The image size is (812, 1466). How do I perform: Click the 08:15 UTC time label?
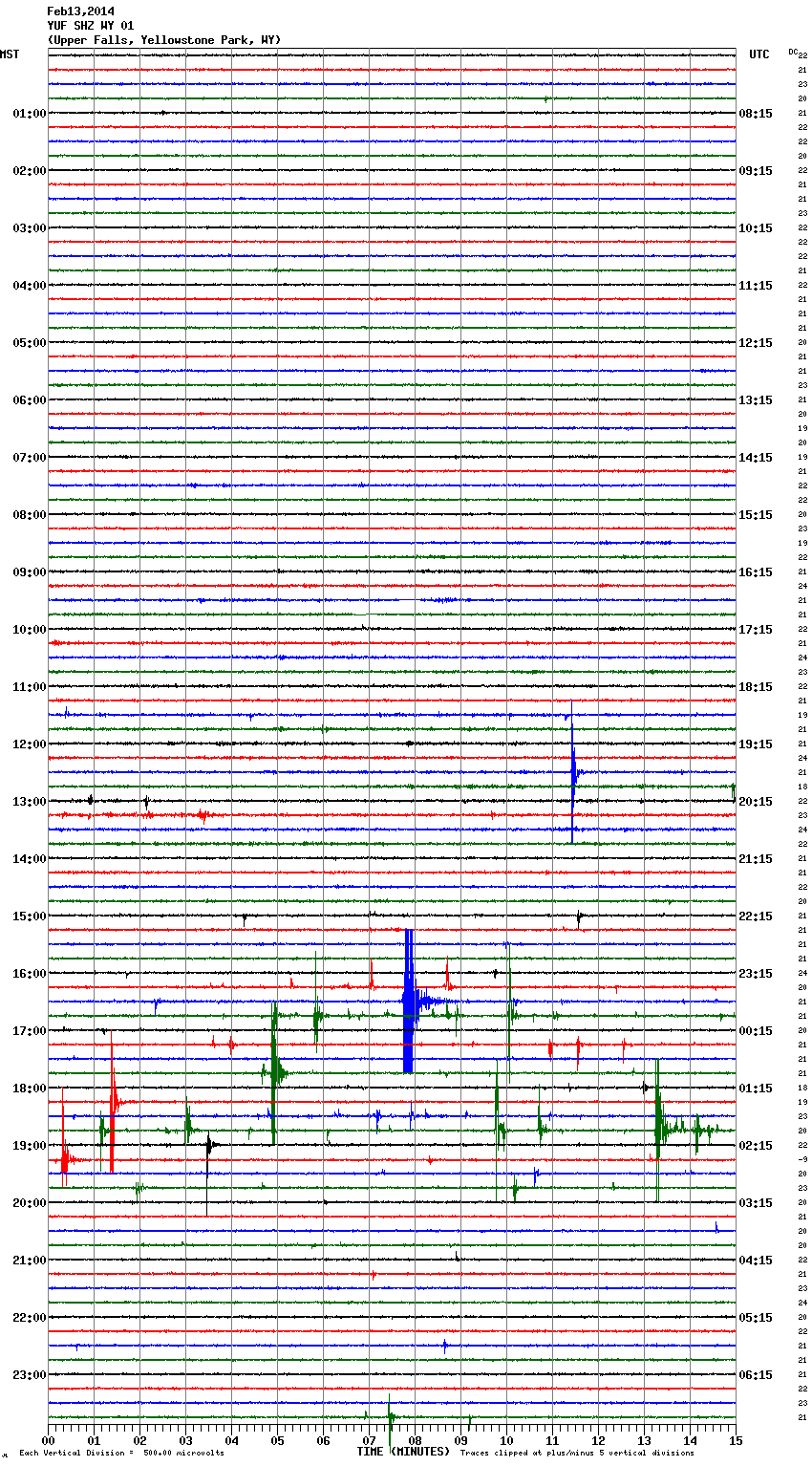[756, 114]
